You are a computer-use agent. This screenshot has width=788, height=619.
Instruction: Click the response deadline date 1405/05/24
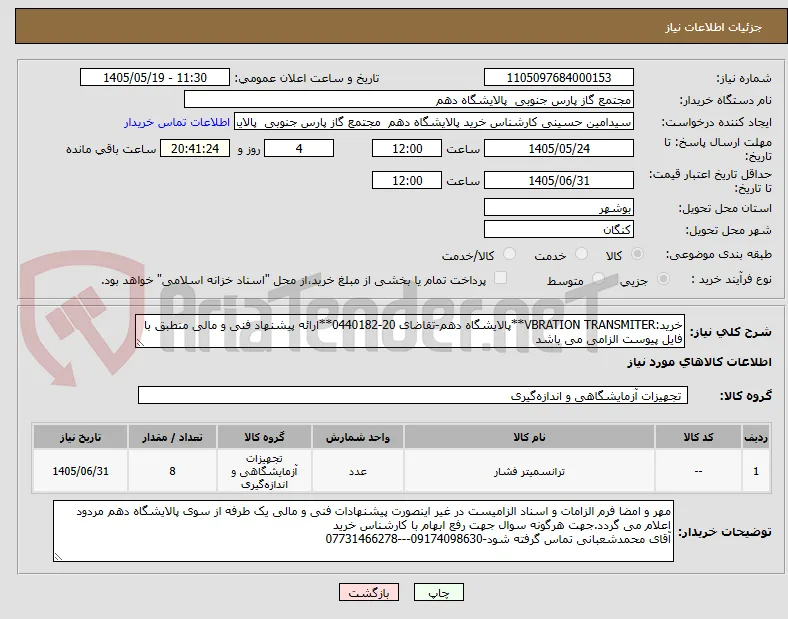click(558, 148)
